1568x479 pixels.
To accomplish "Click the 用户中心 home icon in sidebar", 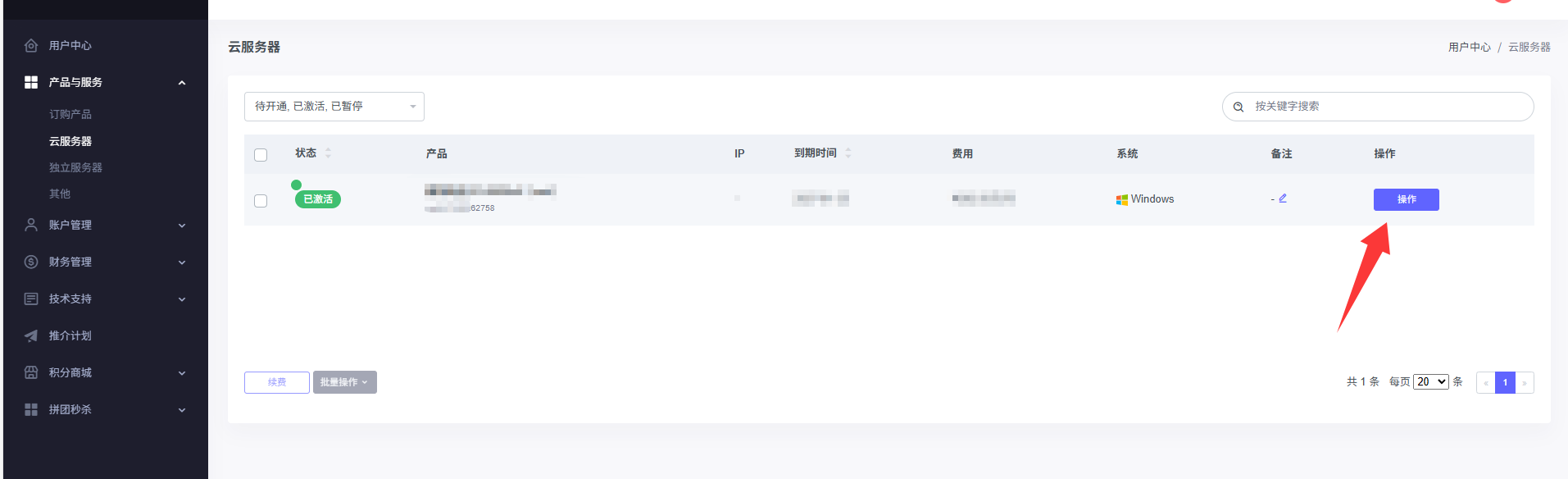I will click(x=31, y=46).
